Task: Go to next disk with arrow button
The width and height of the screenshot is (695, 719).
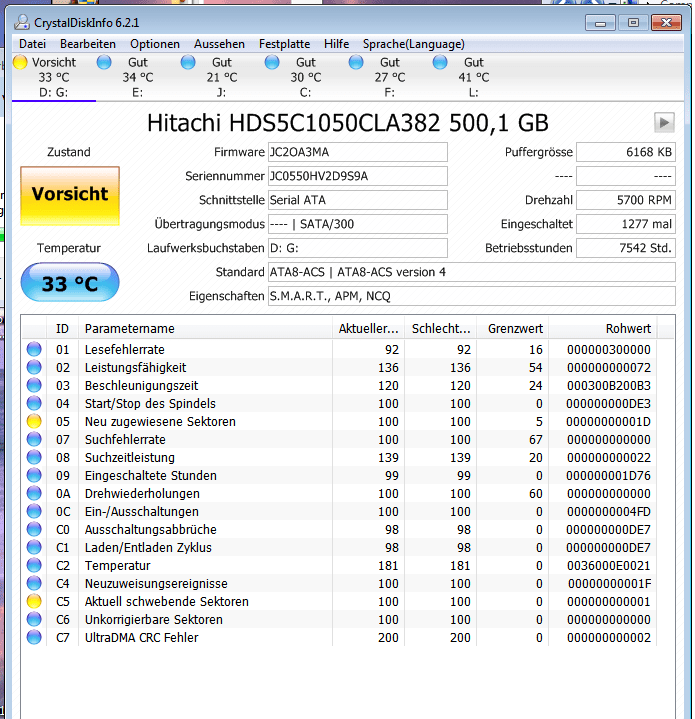Action: coord(664,122)
